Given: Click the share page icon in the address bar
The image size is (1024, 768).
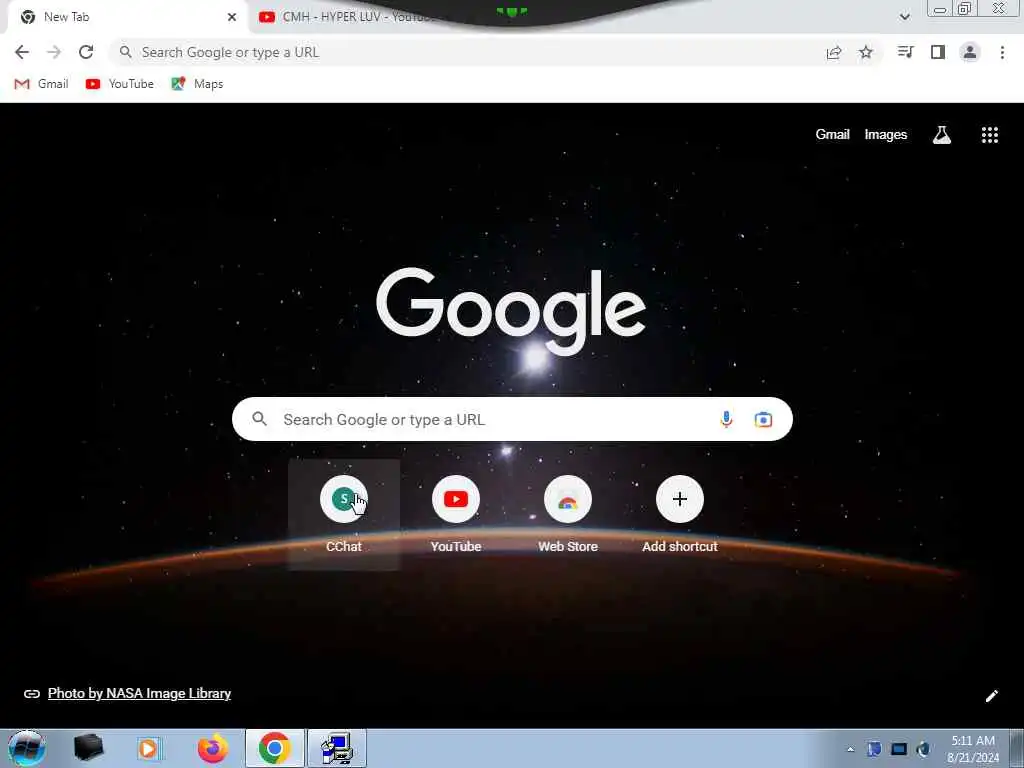Looking at the screenshot, I should tap(834, 52).
